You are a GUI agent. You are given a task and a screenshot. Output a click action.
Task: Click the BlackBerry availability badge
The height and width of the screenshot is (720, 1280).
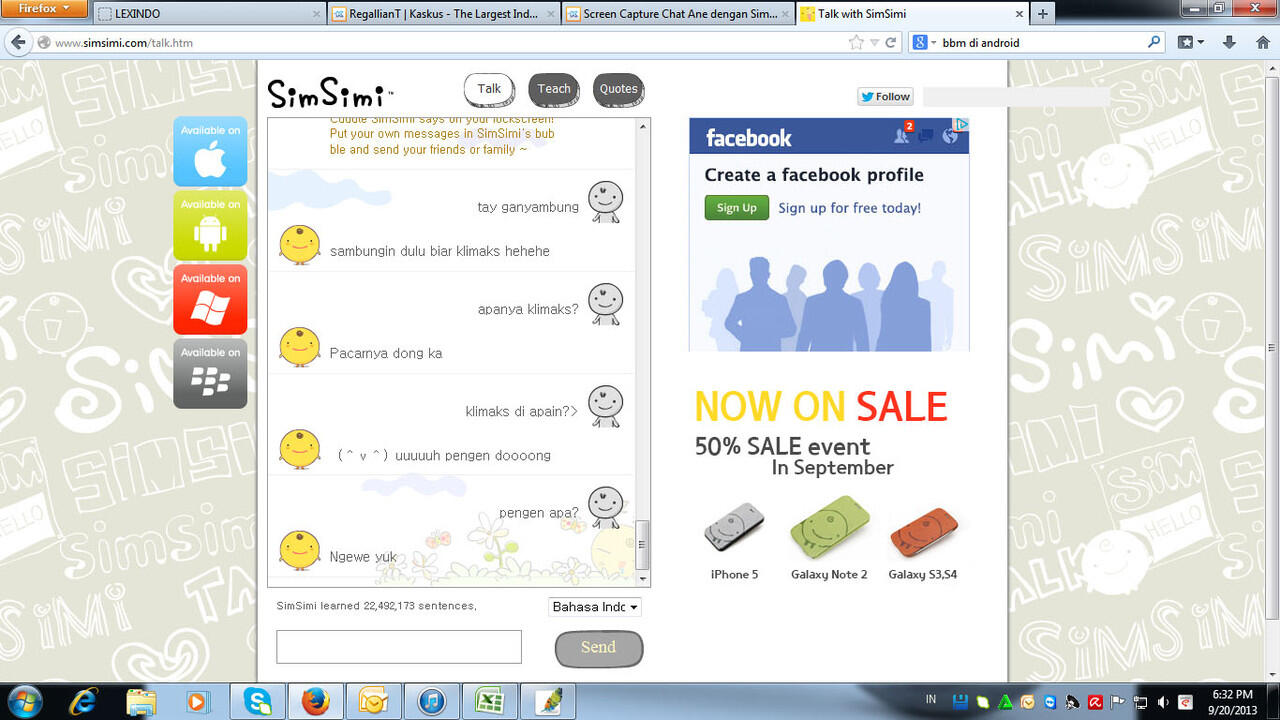tap(210, 373)
